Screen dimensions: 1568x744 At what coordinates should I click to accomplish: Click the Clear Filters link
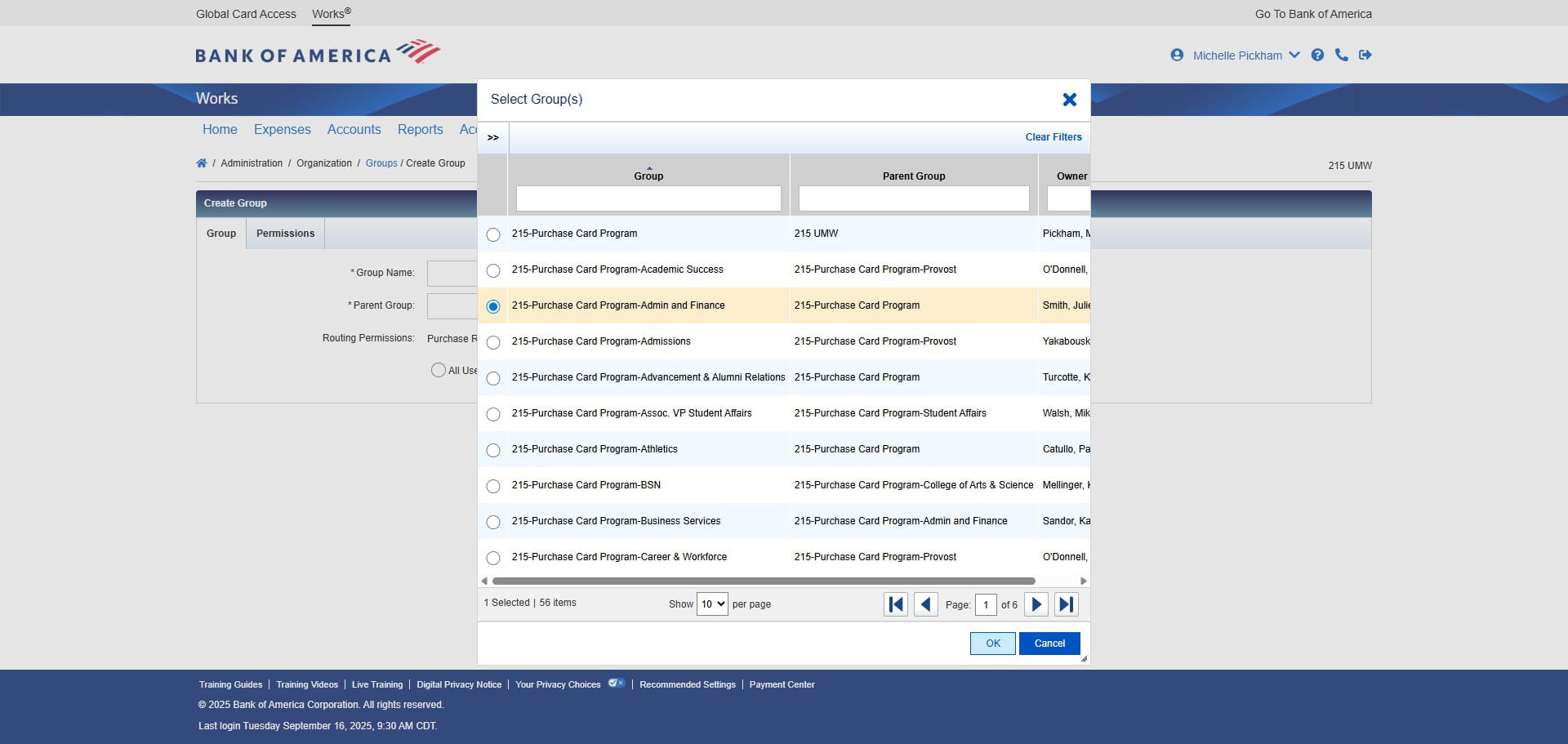coord(1053,137)
